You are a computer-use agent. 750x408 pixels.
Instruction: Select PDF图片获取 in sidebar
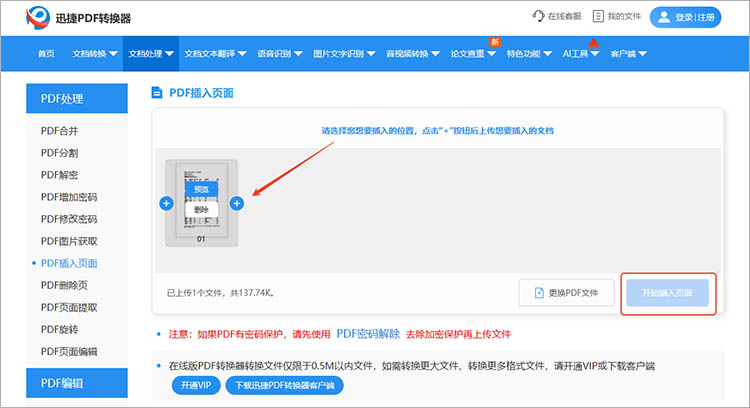tap(69, 241)
